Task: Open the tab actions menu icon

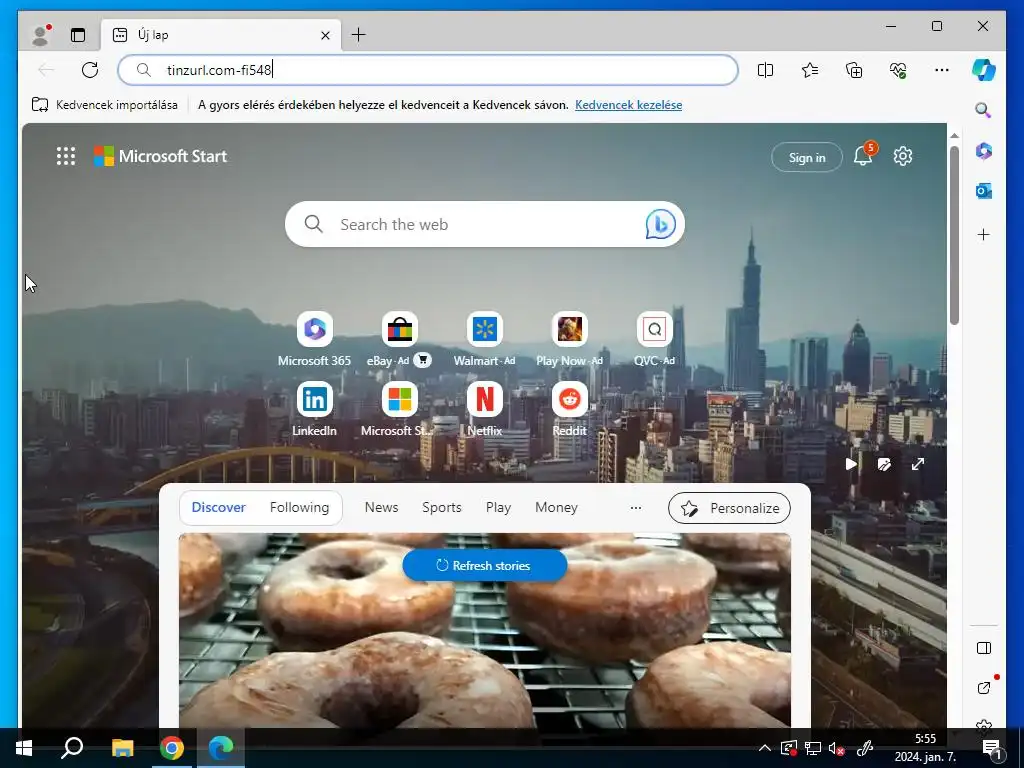Action: pyautogui.click(x=78, y=35)
